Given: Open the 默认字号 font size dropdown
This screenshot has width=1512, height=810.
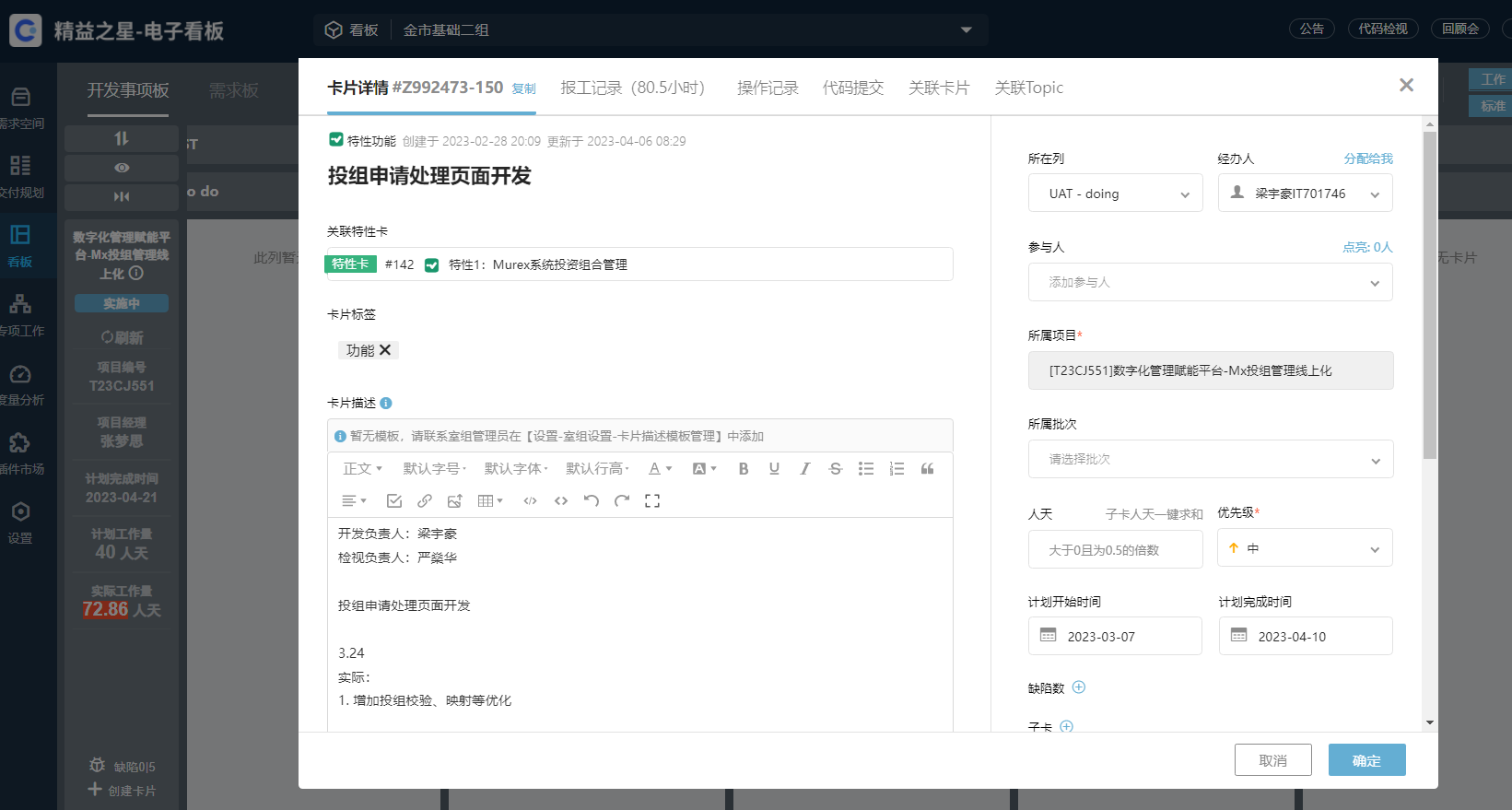Looking at the screenshot, I should pos(435,469).
